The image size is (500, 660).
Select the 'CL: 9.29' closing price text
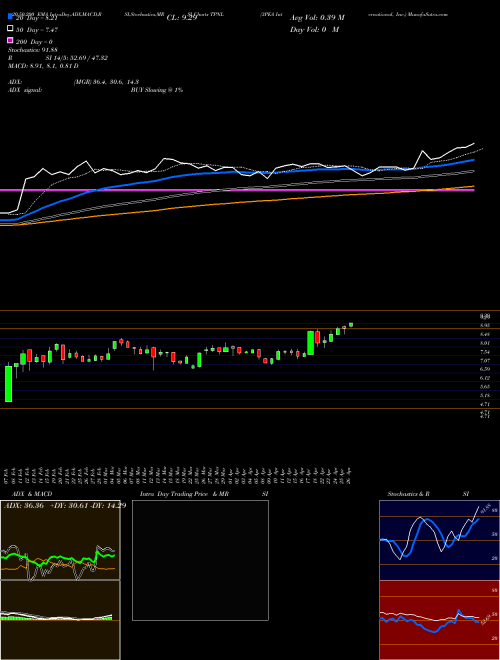(182, 18)
